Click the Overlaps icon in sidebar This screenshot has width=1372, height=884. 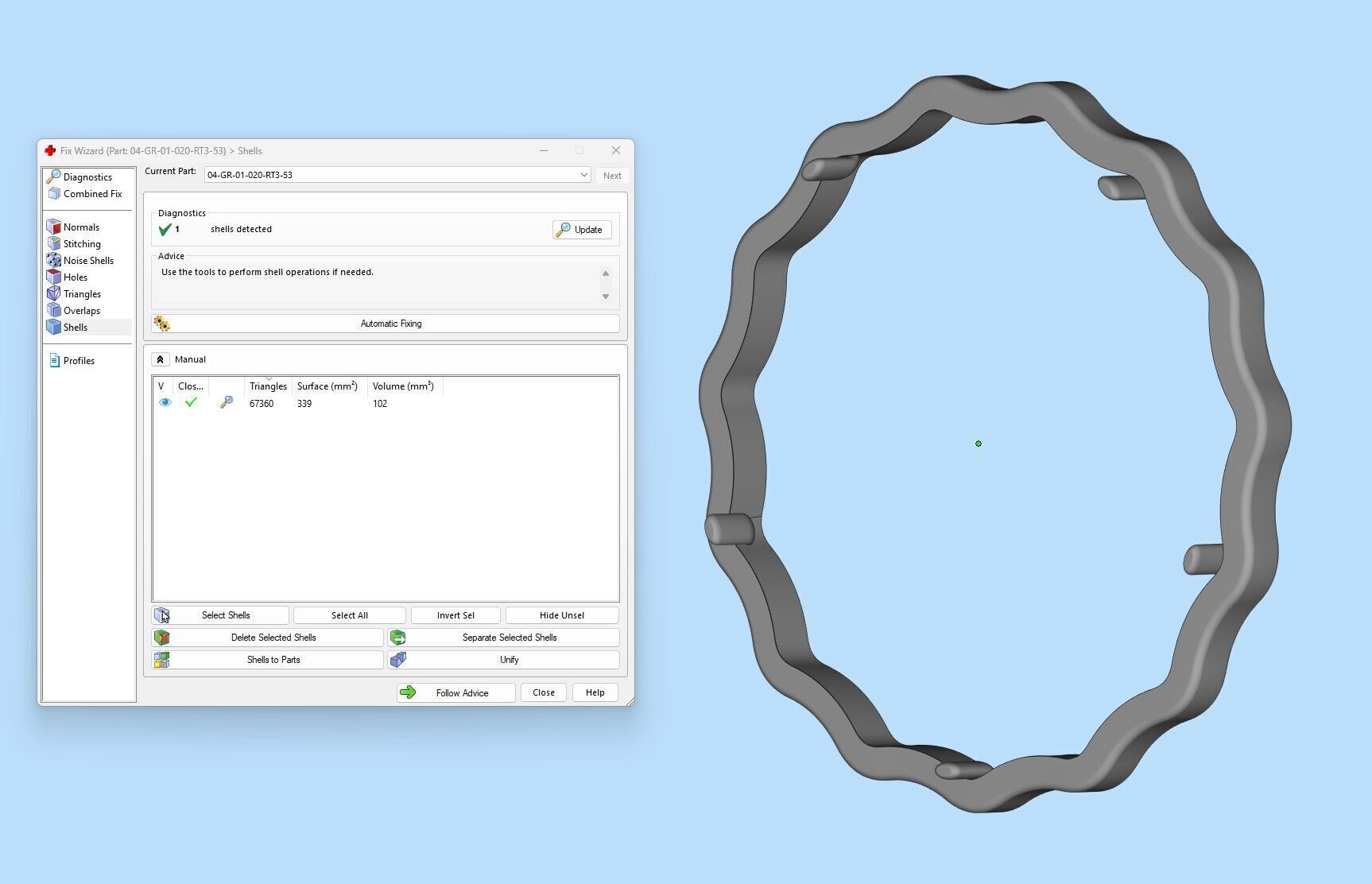click(54, 311)
